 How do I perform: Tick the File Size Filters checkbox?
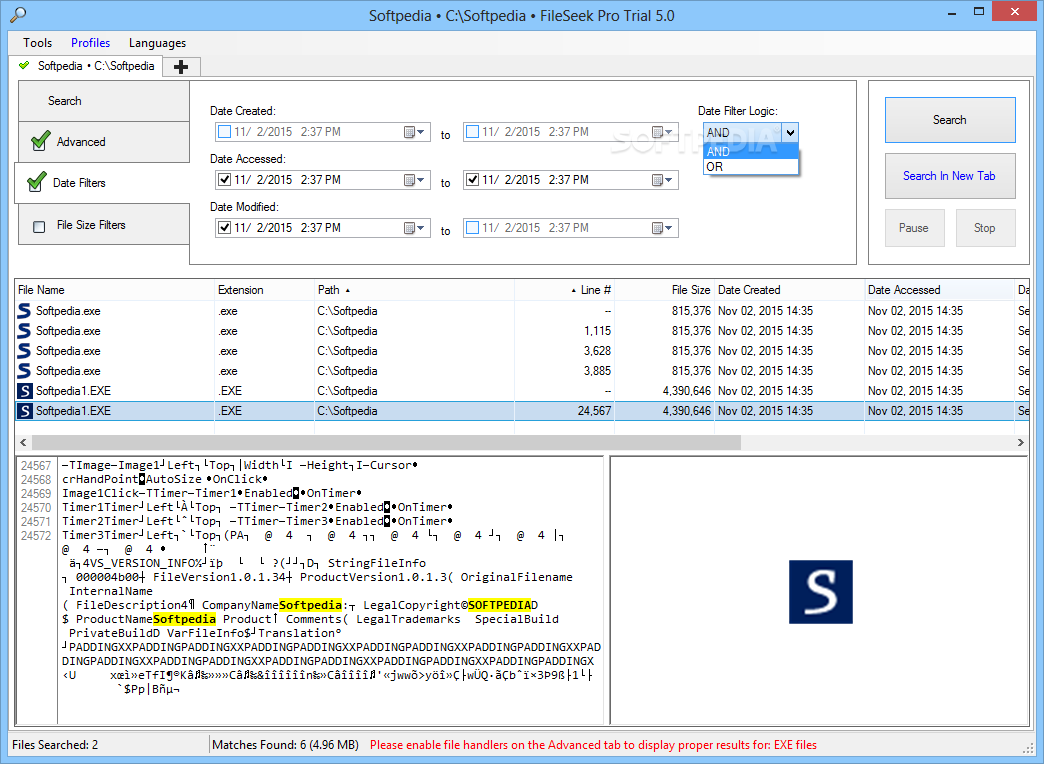tap(39, 226)
